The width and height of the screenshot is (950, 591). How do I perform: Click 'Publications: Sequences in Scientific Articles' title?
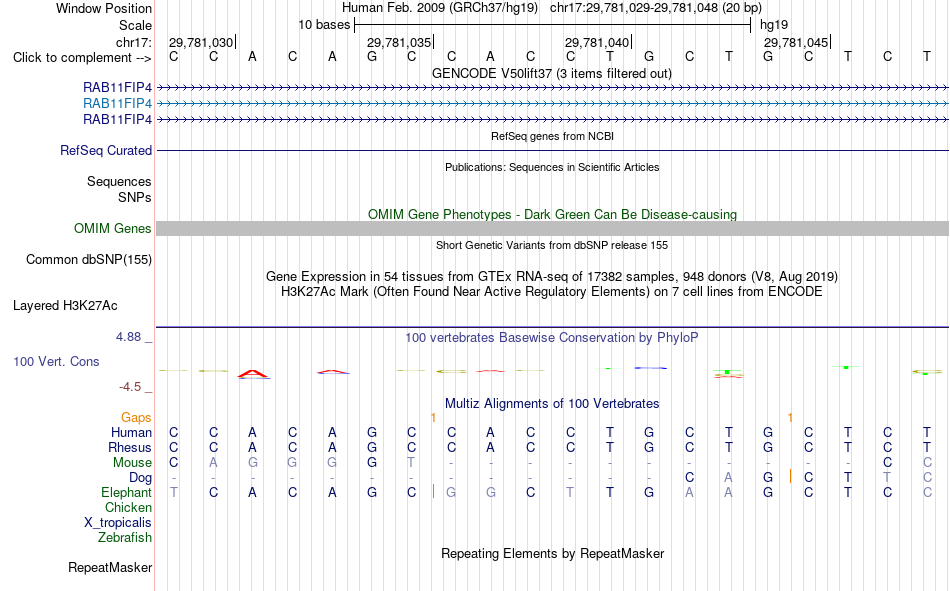(x=552, y=167)
